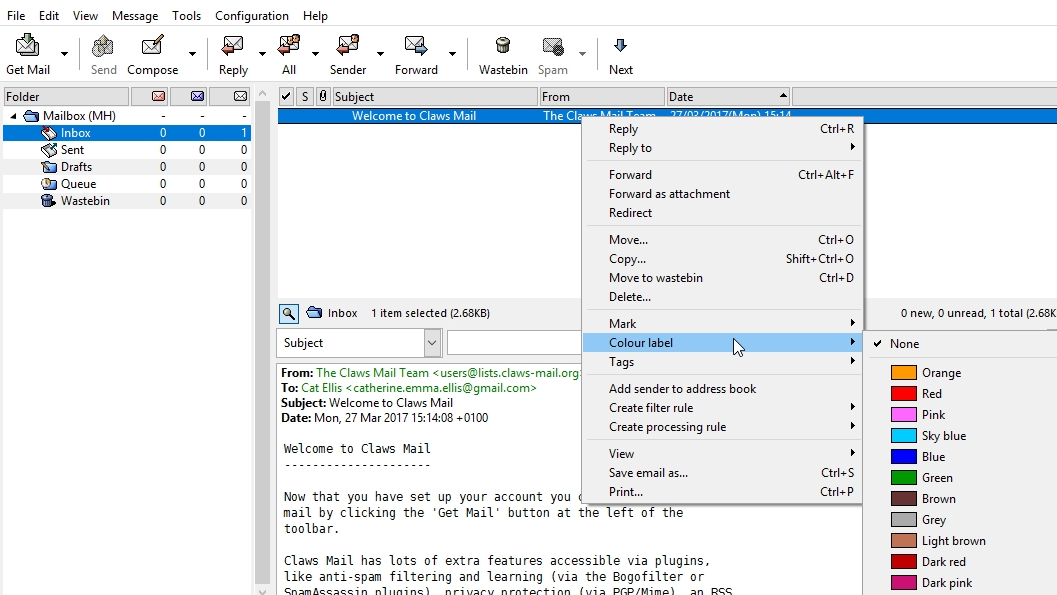Click recipient catherine.emma.ellis@gmail.com

(443, 387)
